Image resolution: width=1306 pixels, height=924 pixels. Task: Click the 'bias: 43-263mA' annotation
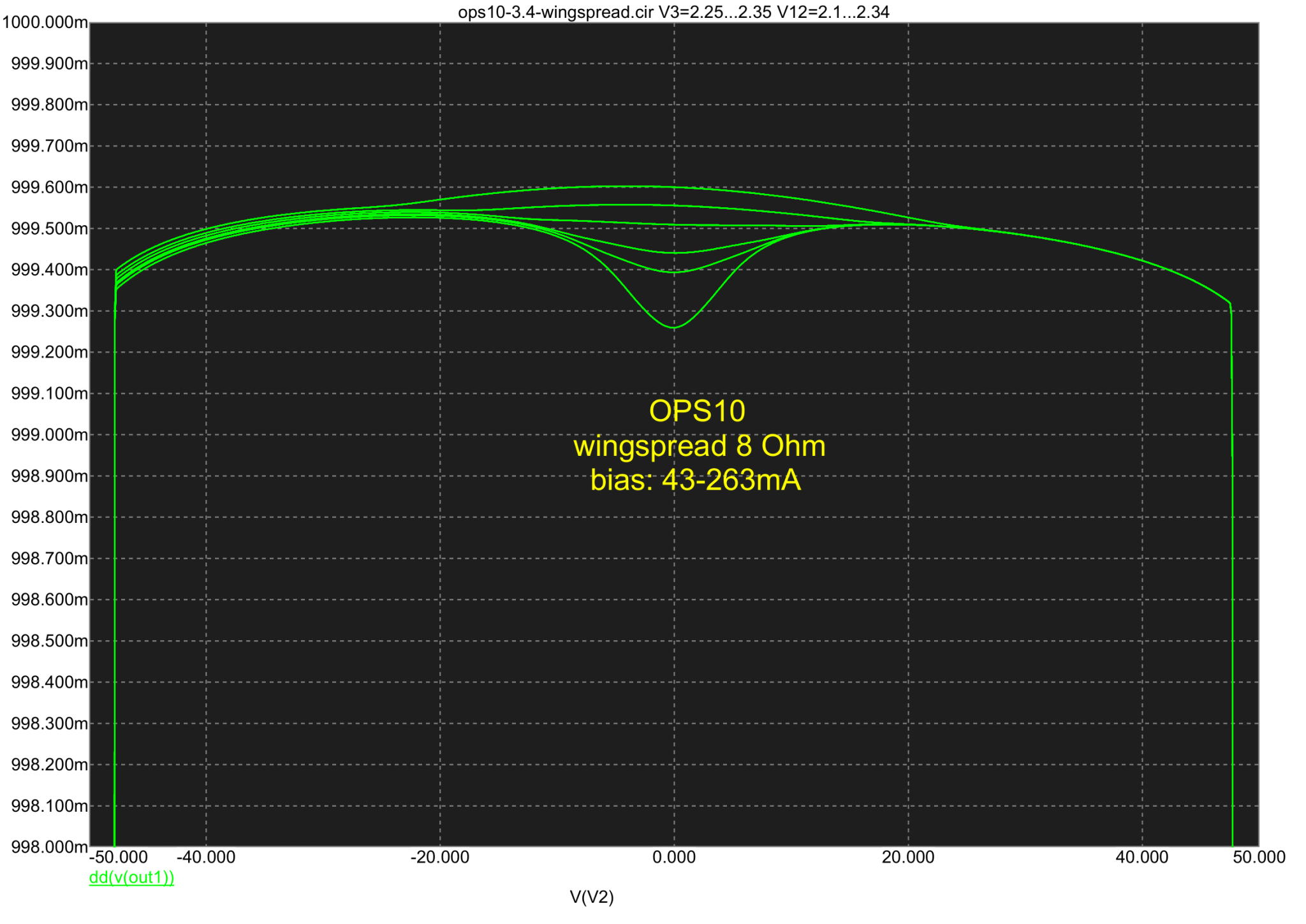[x=696, y=480]
